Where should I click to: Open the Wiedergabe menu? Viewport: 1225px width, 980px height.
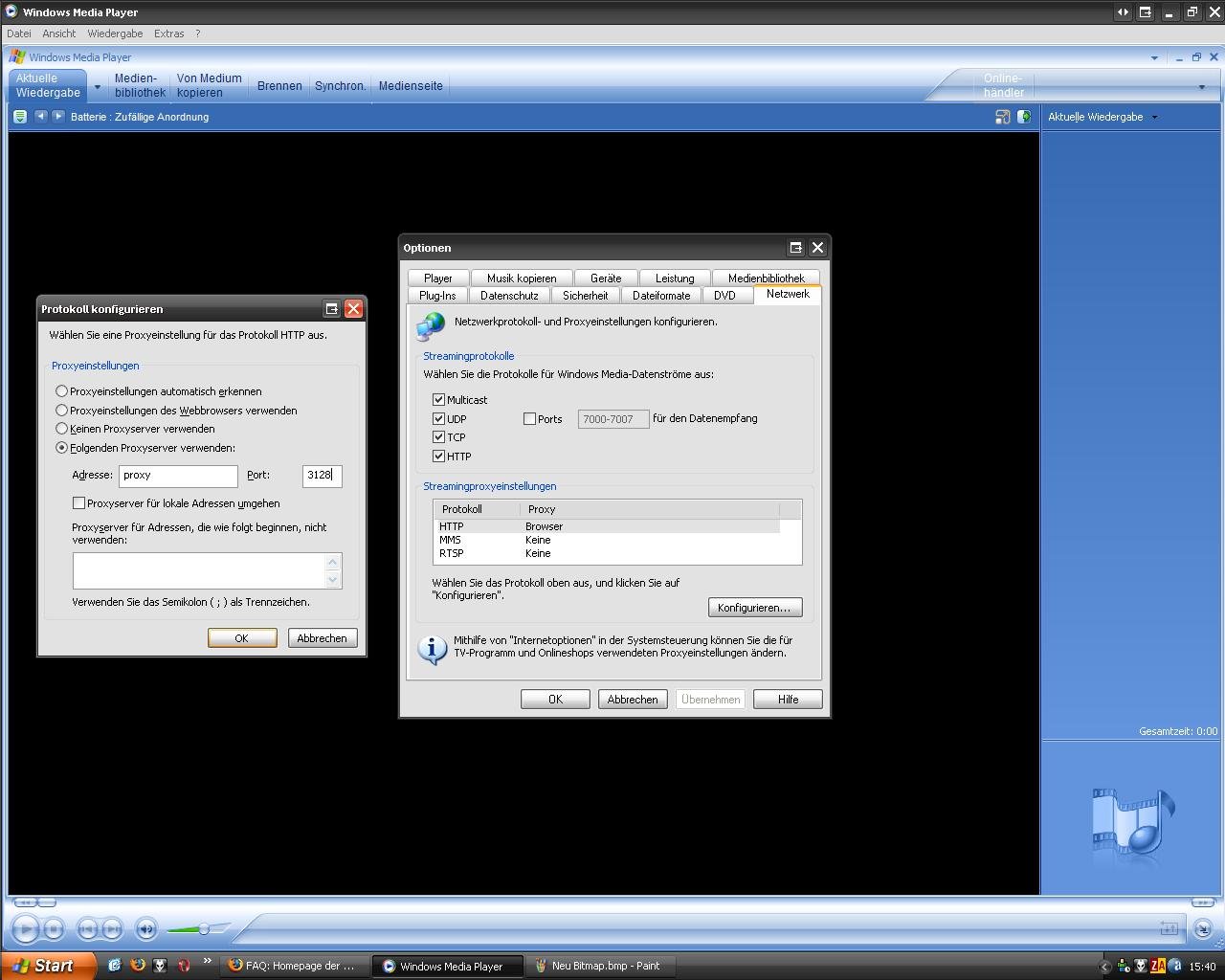[115, 33]
